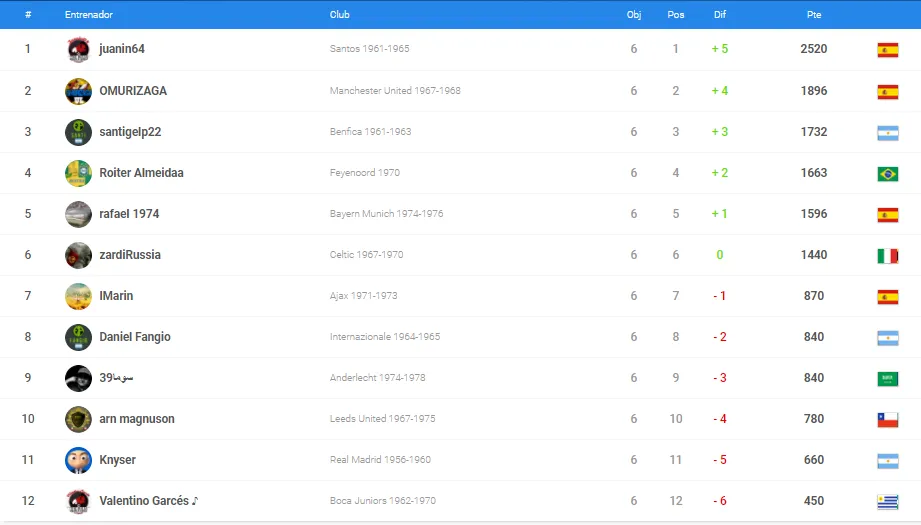Click the Knyser manager name
921x525 pixels.
tap(117, 460)
